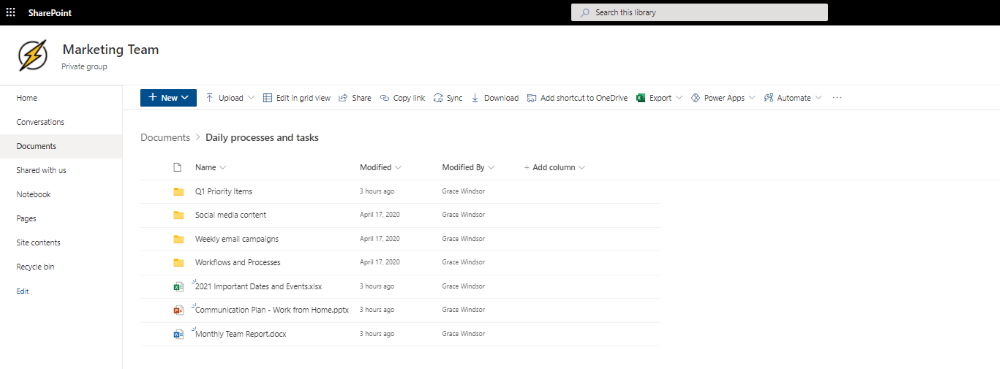Open the Modified By column dropdown
1000x369 pixels.
(491, 168)
